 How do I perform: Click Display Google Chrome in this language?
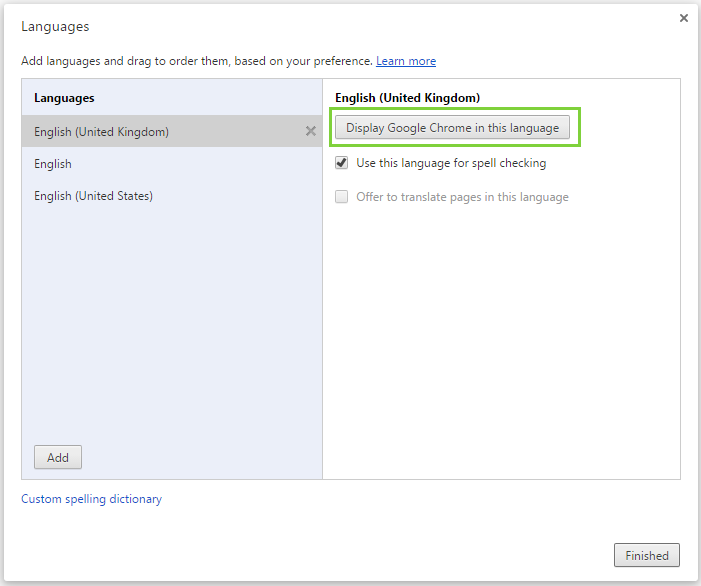tap(452, 128)
